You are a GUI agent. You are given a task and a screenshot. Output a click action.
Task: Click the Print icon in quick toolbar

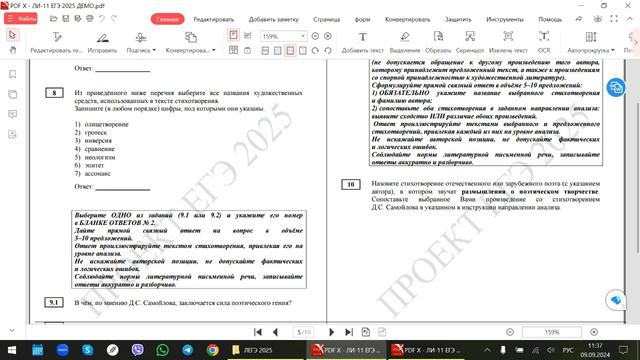click(90, 19)
